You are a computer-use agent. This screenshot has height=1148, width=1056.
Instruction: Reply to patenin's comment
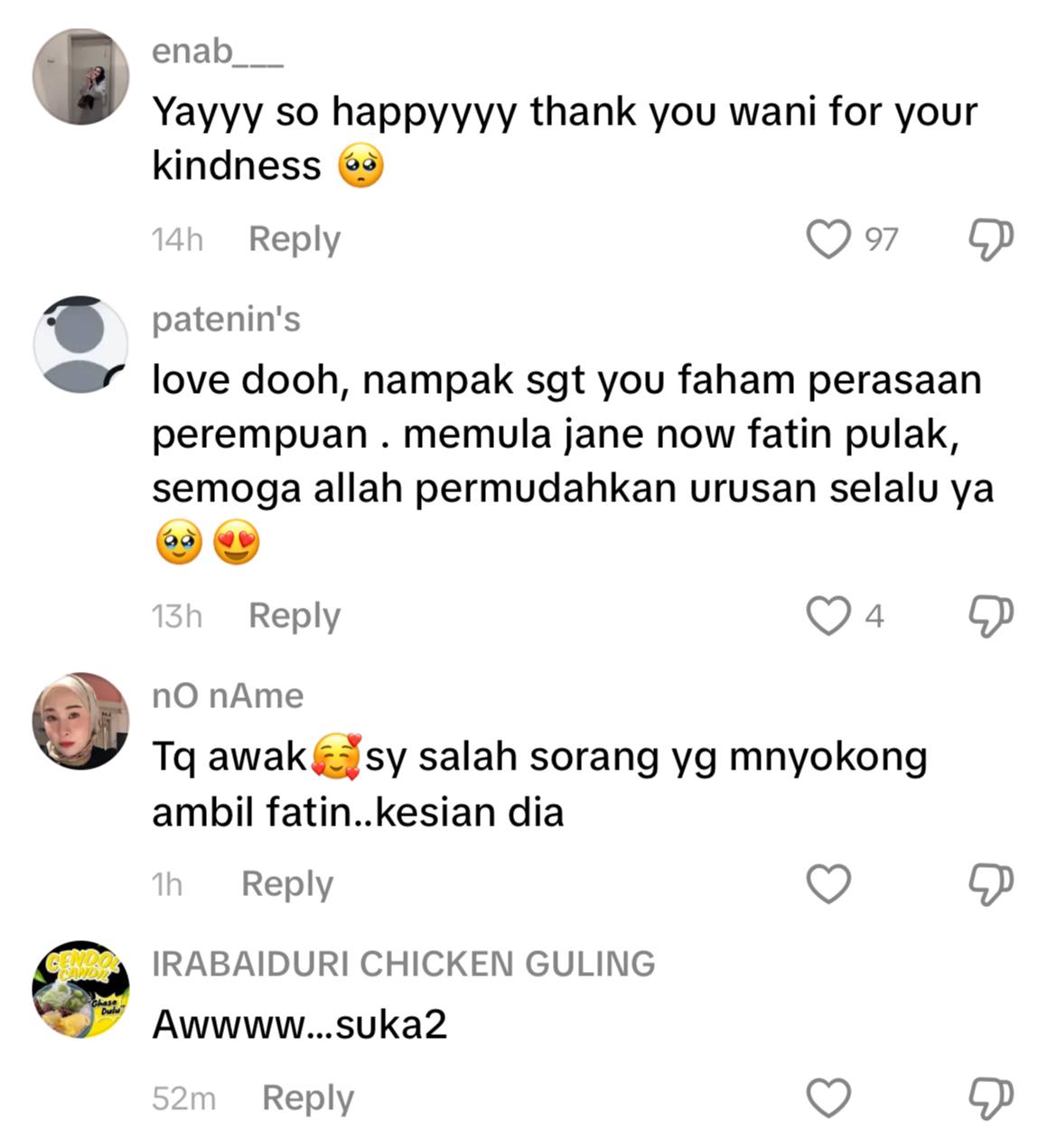[294, 616]
